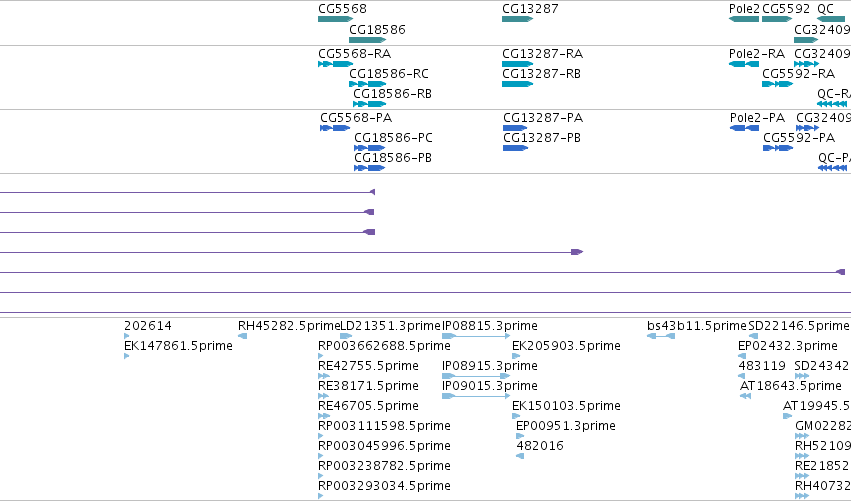Image resolution: width=851 pixels, height=501 pixels.
Task: Select the CG5592-RA transcript
Action: 778,84
